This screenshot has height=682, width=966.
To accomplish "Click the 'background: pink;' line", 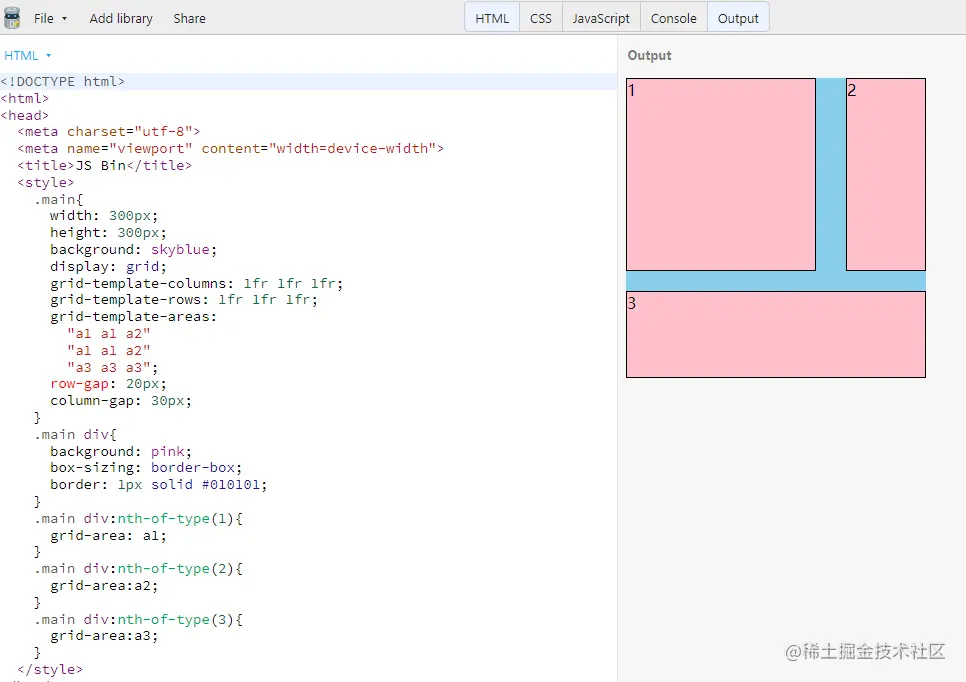I will 121,452.
